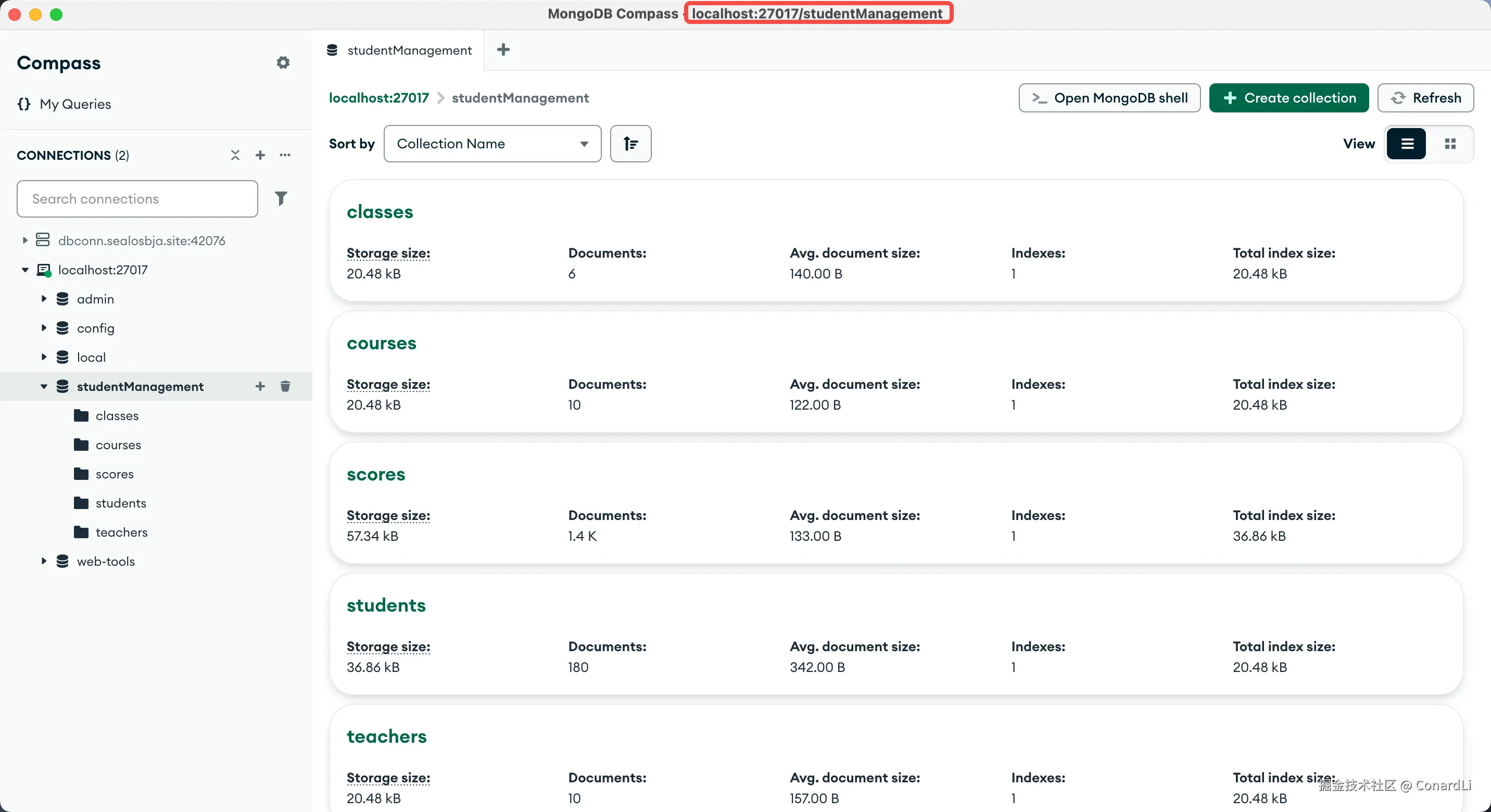Delete studentManagement database trash icon

[x=285, y=386]
